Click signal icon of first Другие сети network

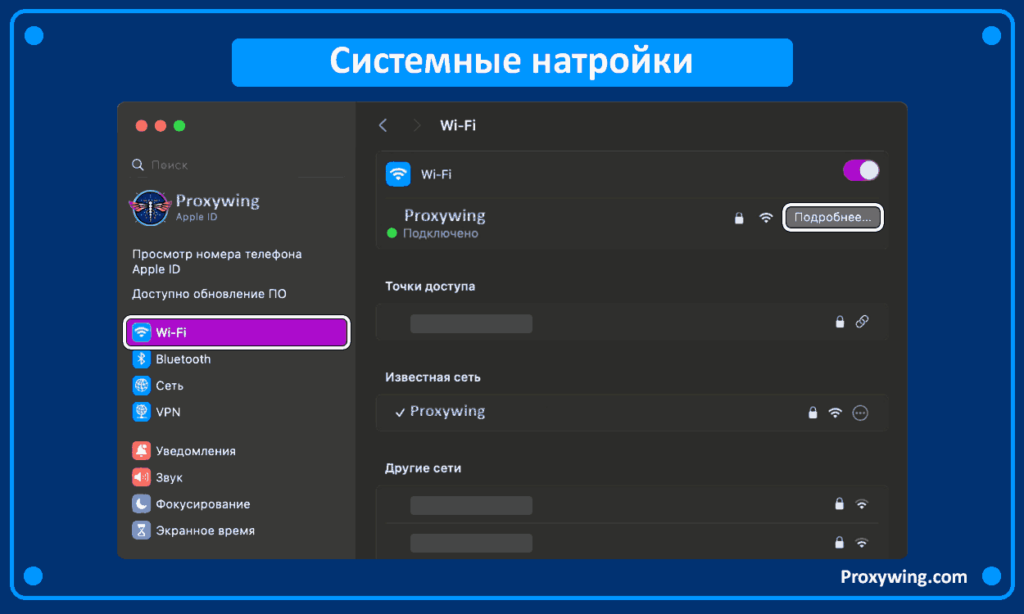click(x=862, y=504)
